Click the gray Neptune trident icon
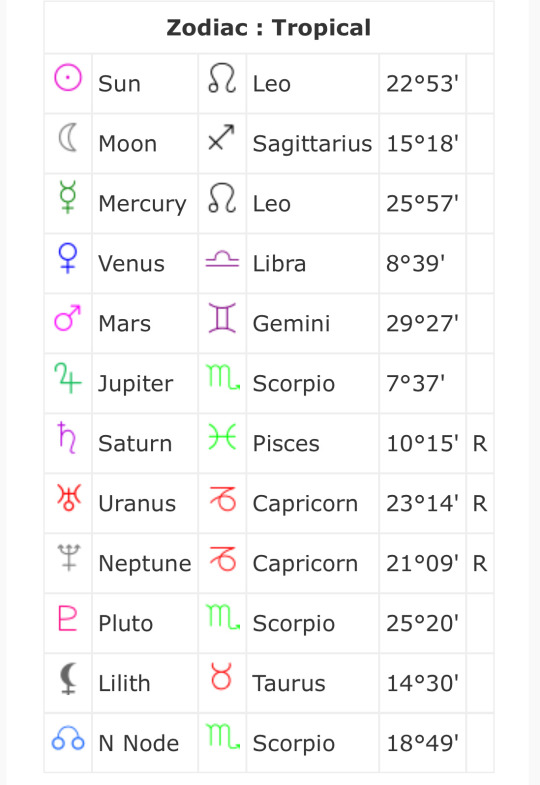 coord(69,557)
